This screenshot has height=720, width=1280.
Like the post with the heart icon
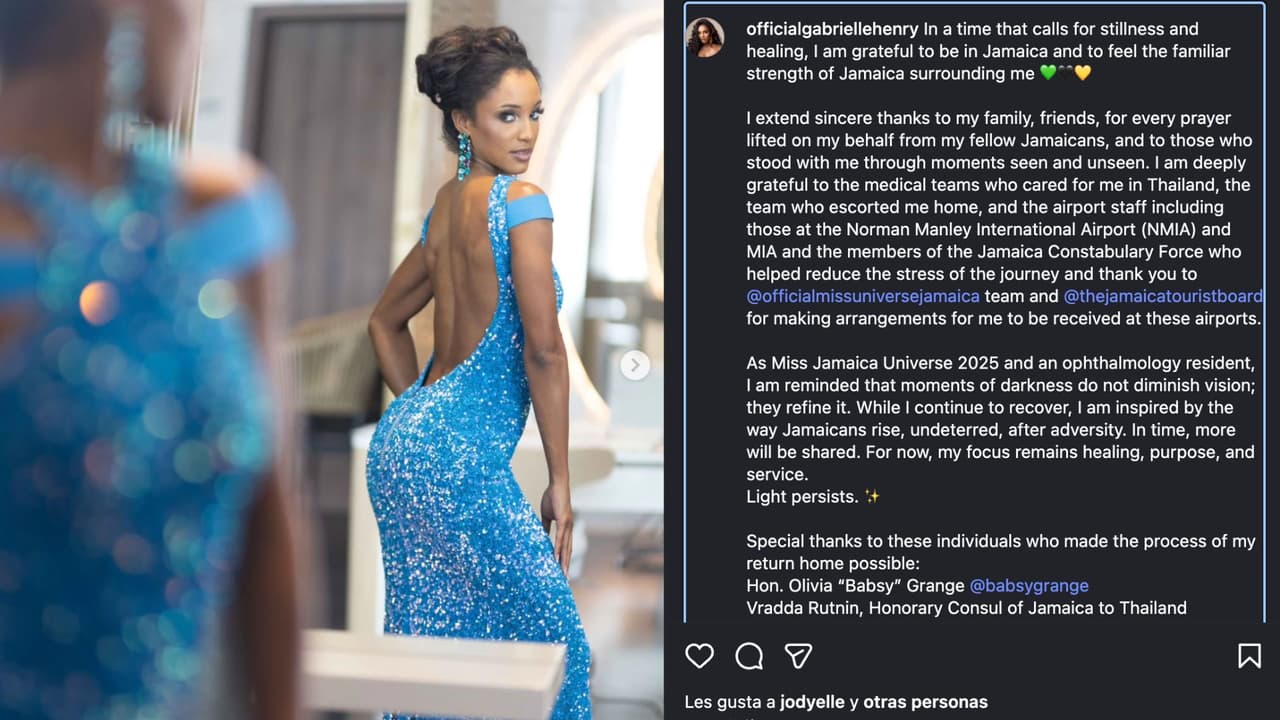[699, 656]
